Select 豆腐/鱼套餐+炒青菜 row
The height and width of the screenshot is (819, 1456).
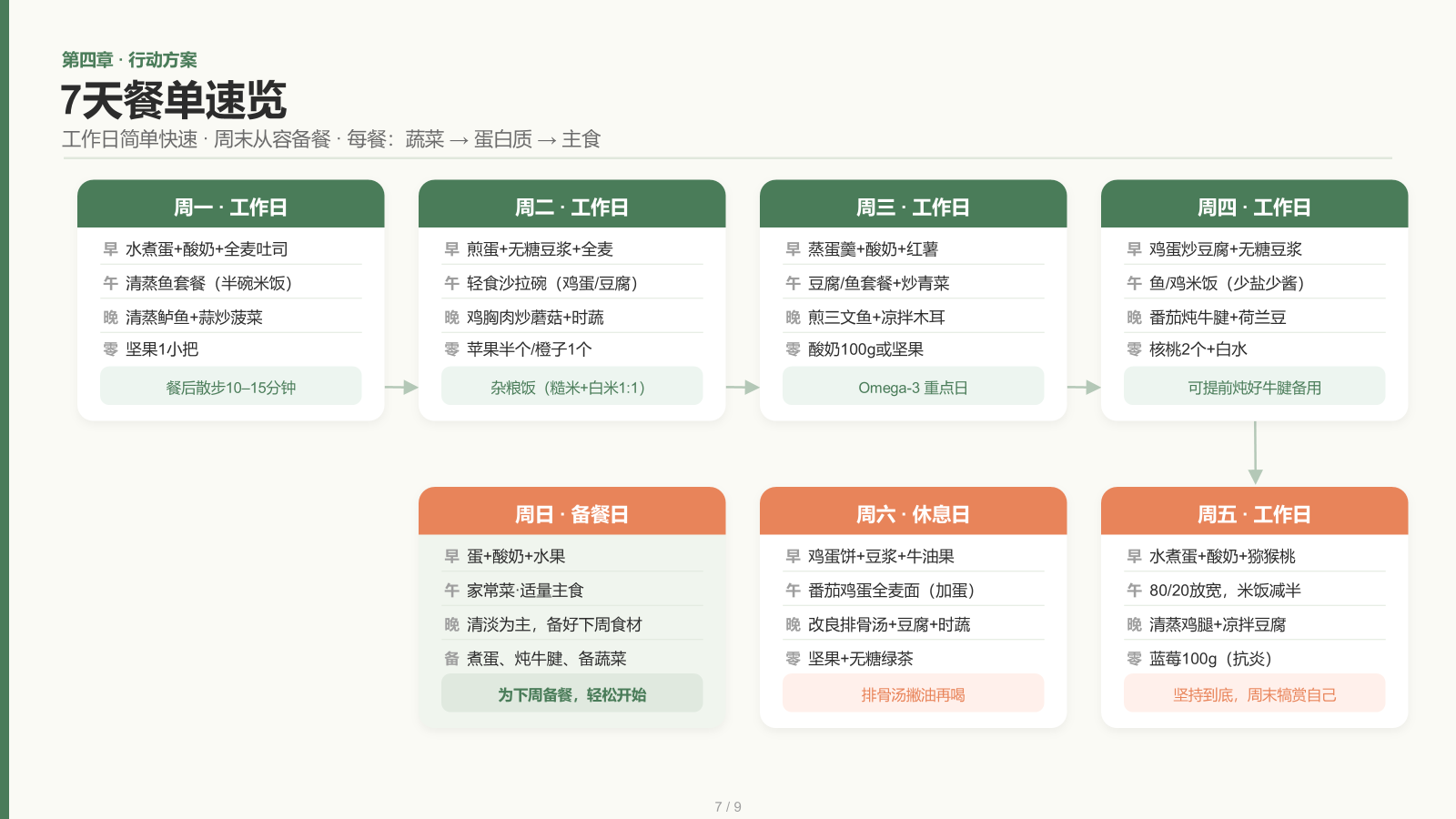point(914,283)
